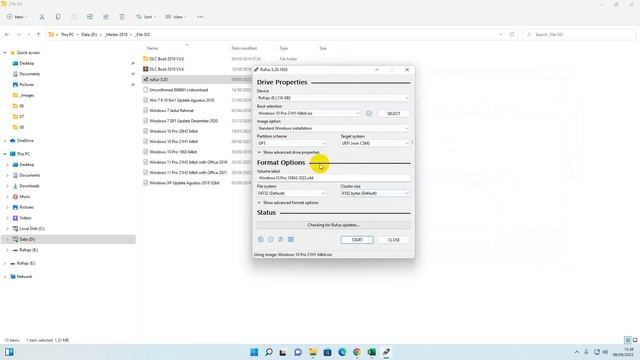Click the SELECT button in Rufus
The image size is (640, 360).
393,113
